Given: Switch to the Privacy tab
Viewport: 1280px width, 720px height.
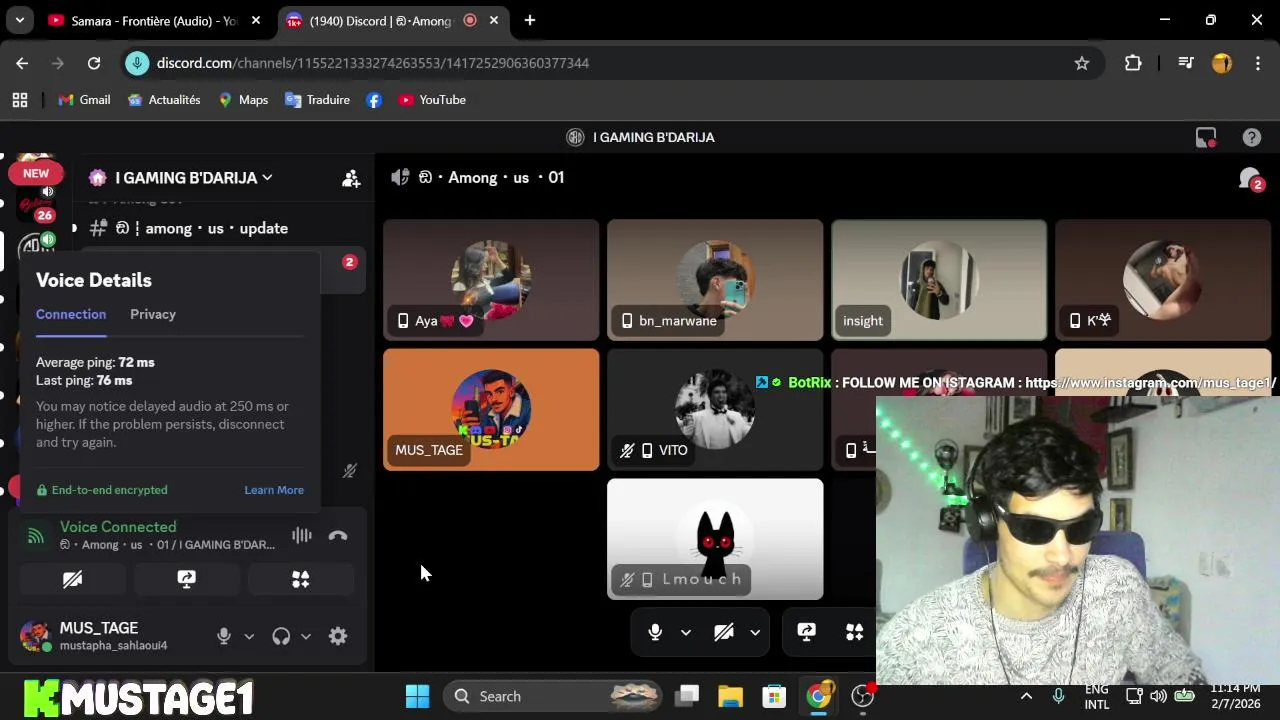Looking at the screenshot, I should pyautogui.click(x=153, y=314).
